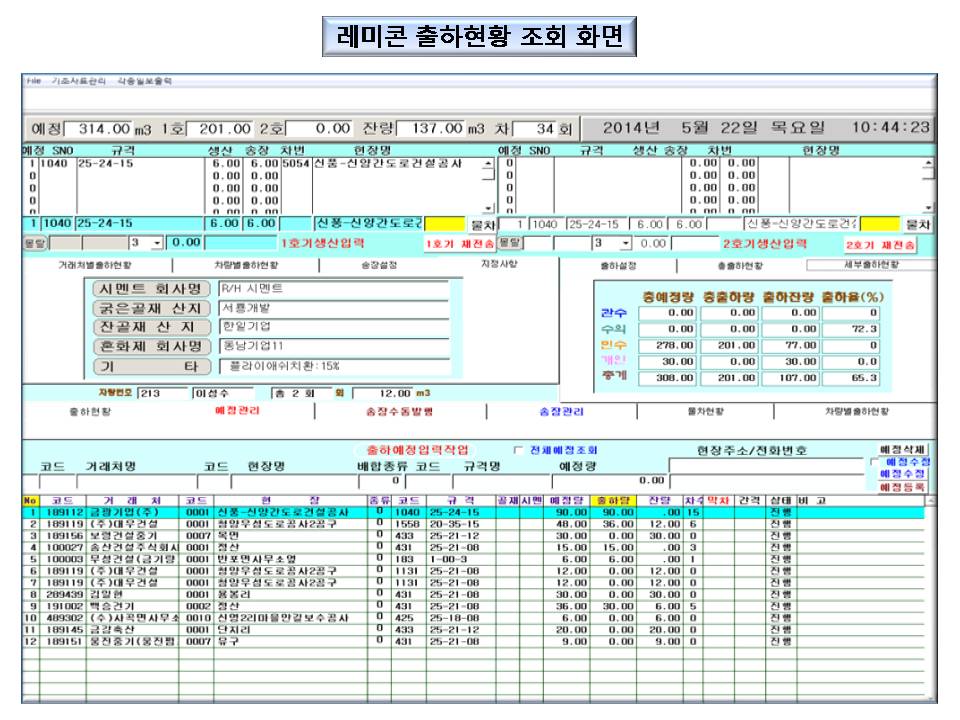Click the 1호 field showing 201.00

coord(219,129)
